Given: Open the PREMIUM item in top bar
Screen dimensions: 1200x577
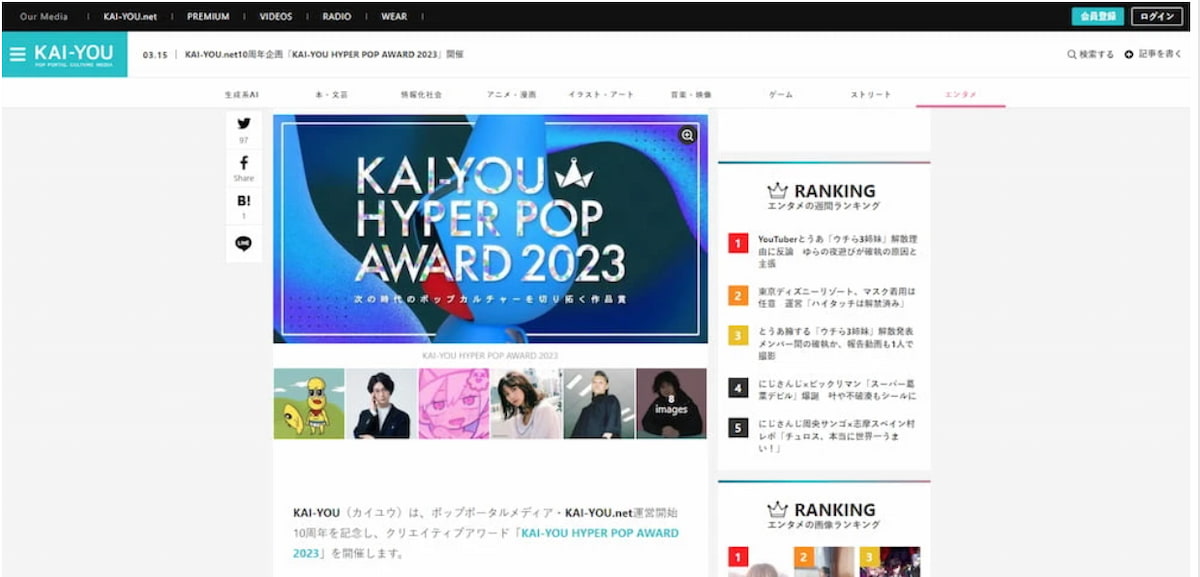Looking at the screenshot, I should click(208, 17).
